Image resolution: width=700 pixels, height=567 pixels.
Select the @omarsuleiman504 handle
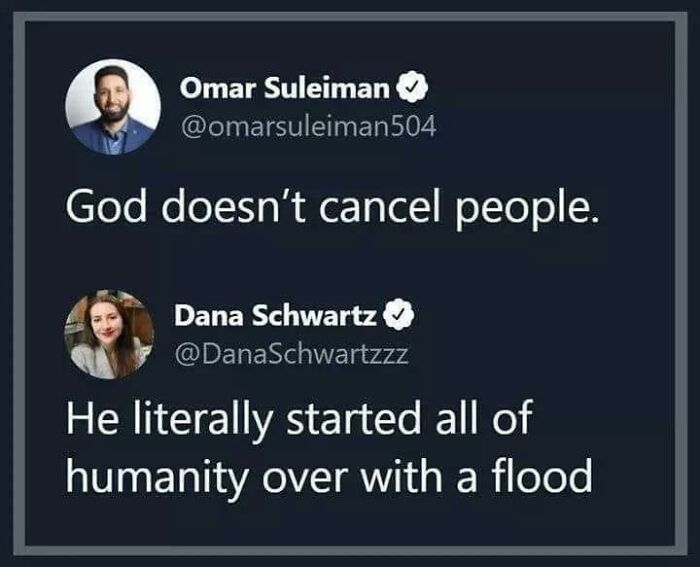coord(307,128)
